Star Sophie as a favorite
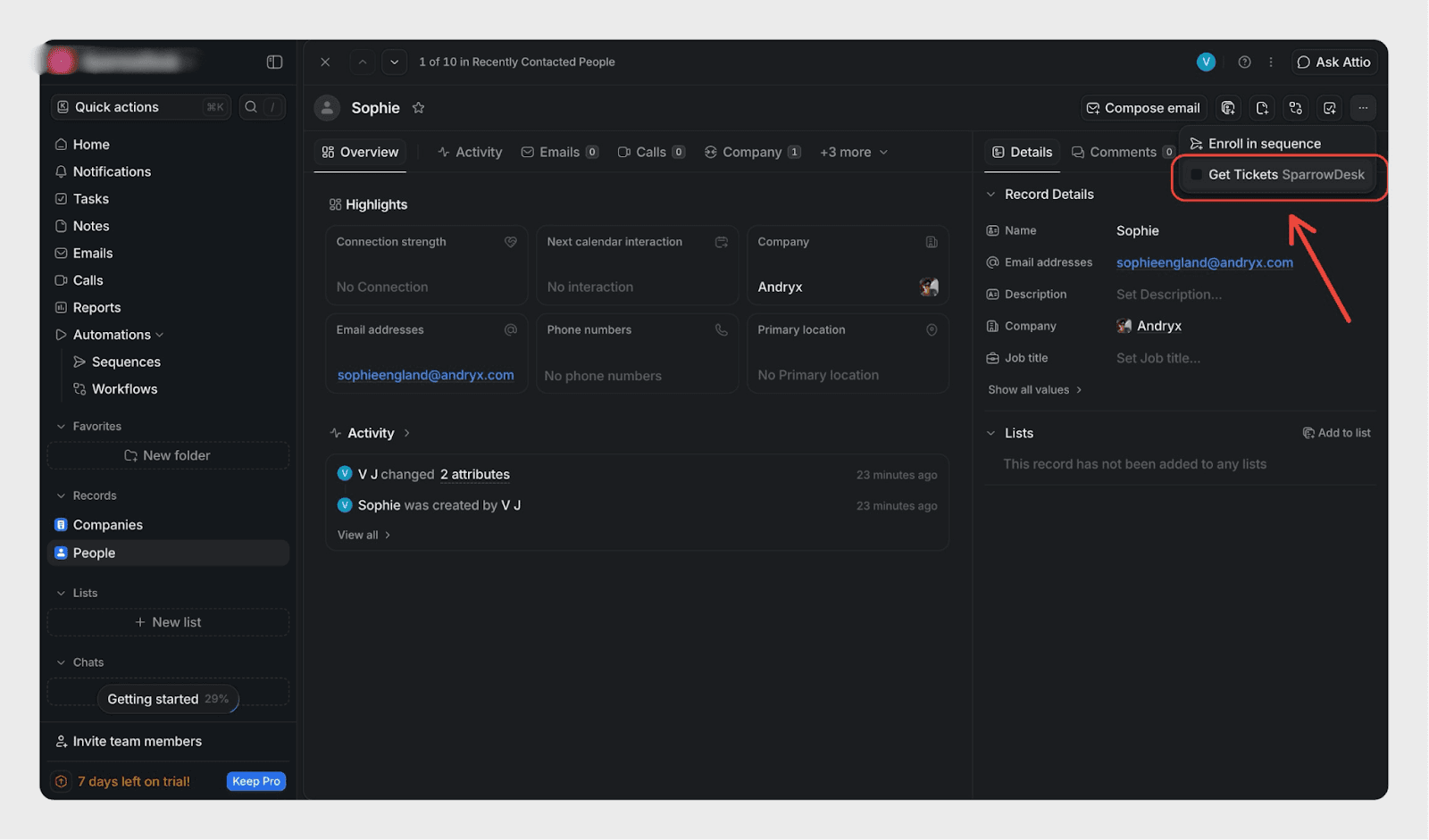 click(418, 108)
